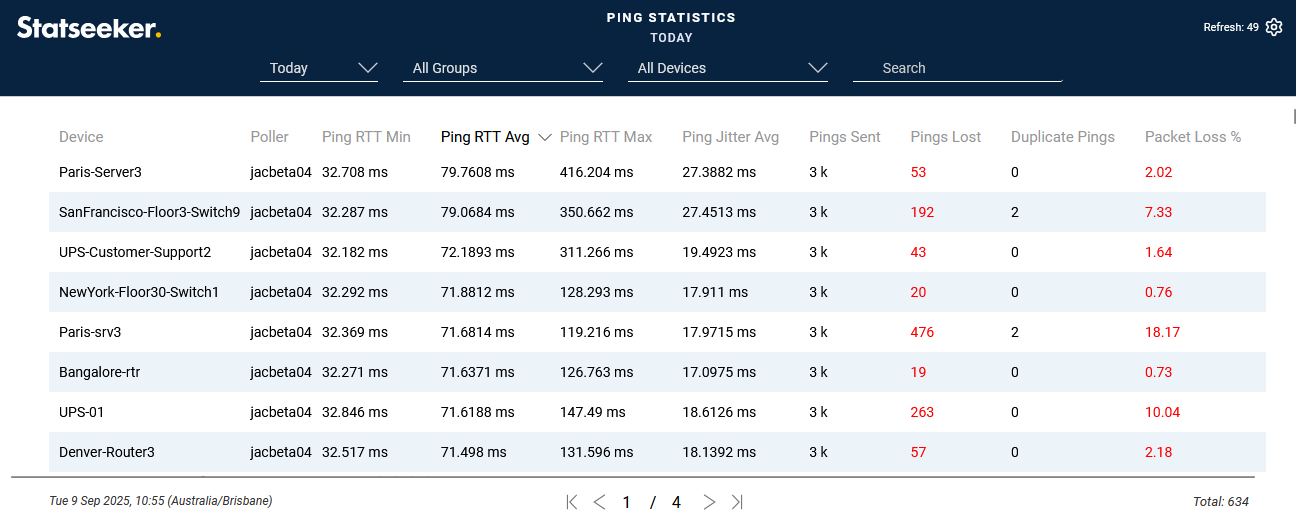Go to the previous page
This screenshot has width=1296, height=528.
click(599, 502)
